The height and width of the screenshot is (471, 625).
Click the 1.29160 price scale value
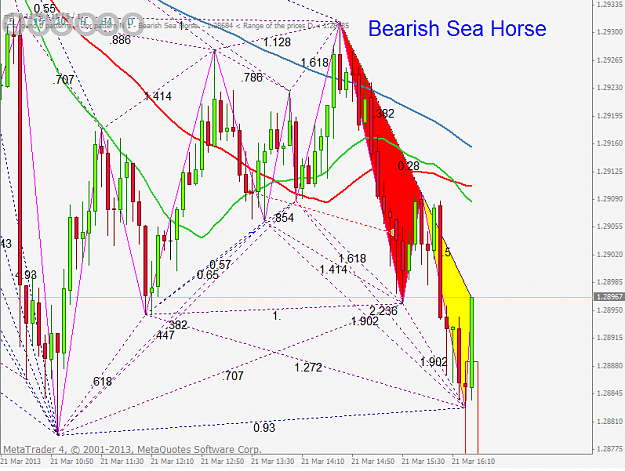point(609,143)
